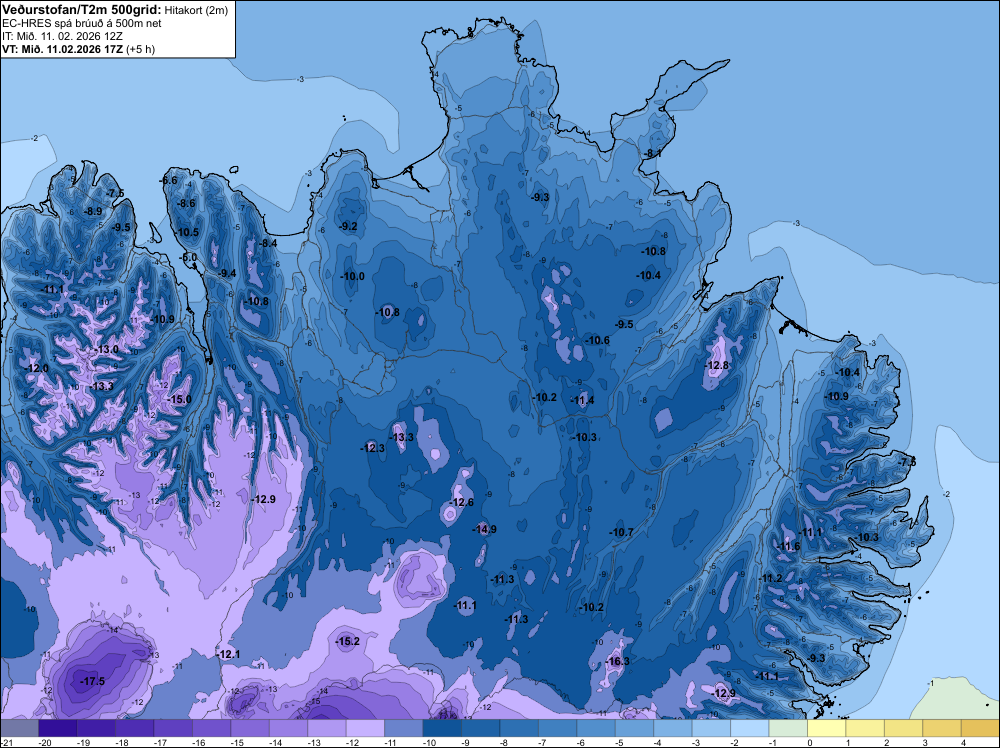
Task: Click the -12.8 temperature value
Action: coord(716,365)
